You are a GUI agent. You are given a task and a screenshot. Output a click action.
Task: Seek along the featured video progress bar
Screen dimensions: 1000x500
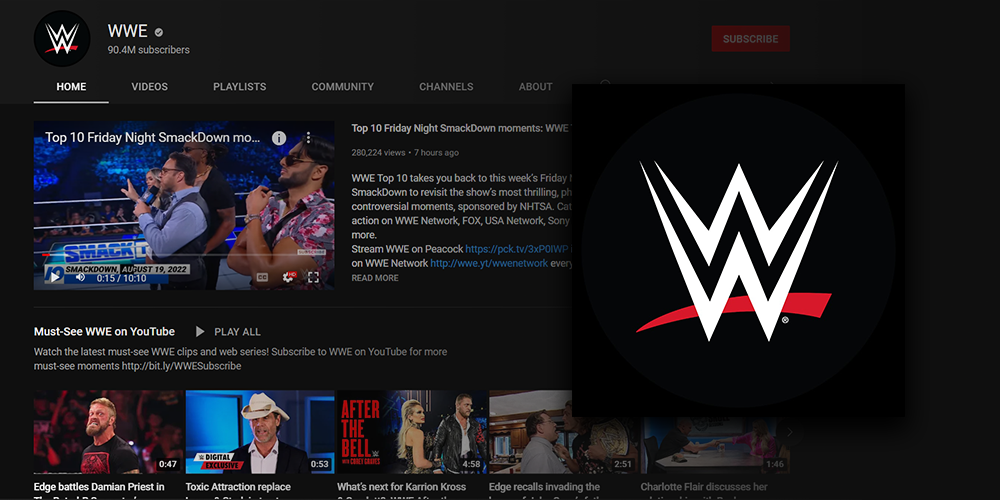coord(184,254)
